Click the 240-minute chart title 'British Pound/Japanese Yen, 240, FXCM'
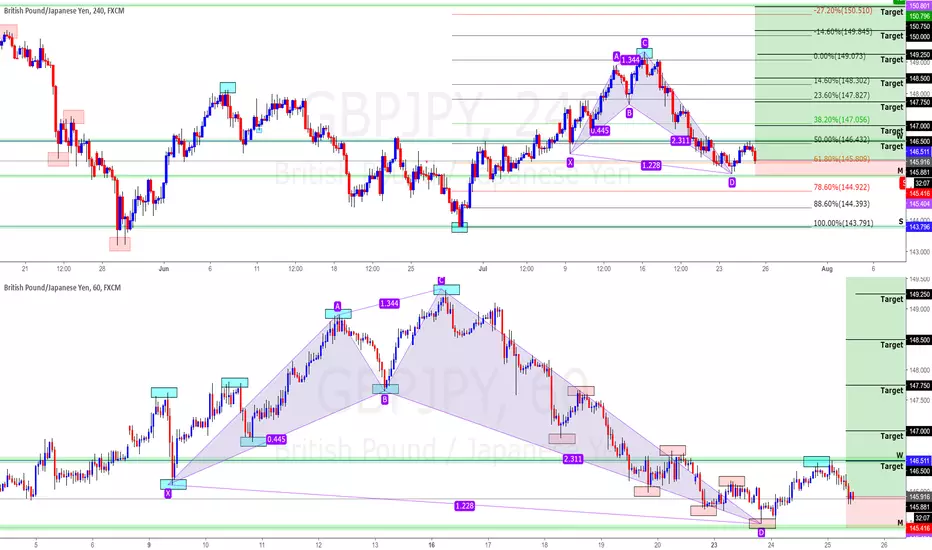The image size is (932, 550). [64, 11]
